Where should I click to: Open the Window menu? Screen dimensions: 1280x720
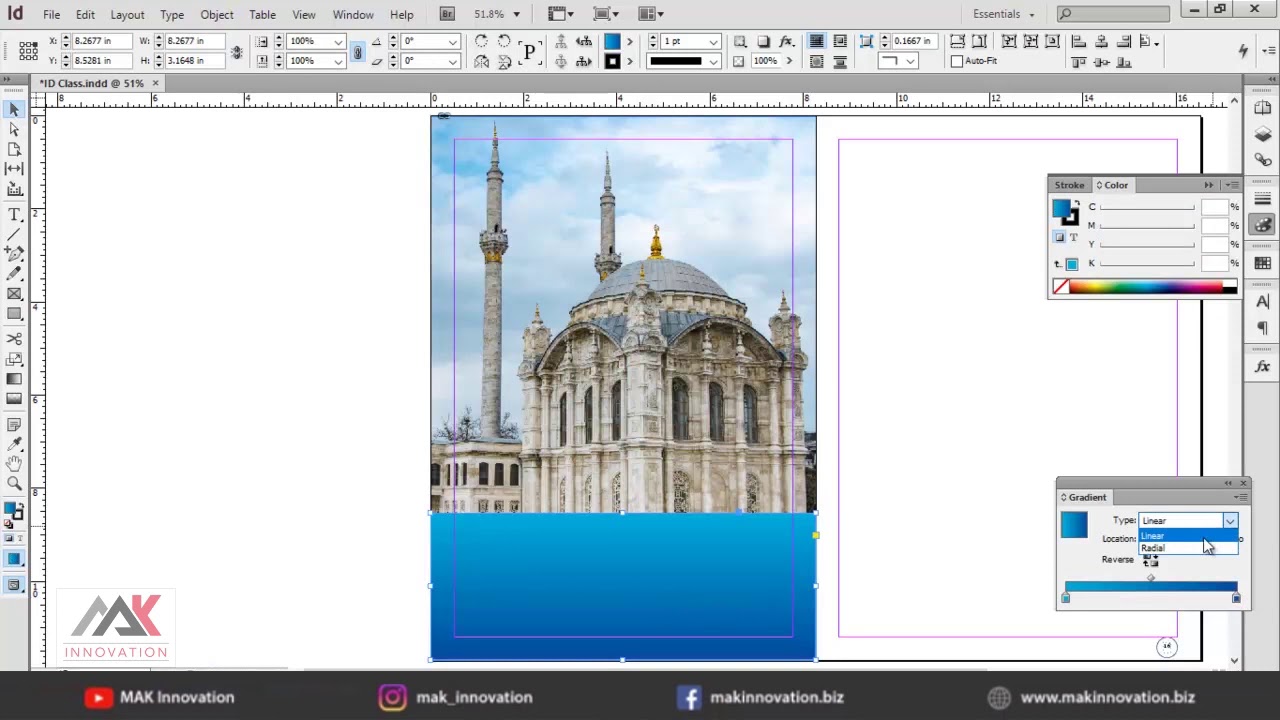(353, 15)
